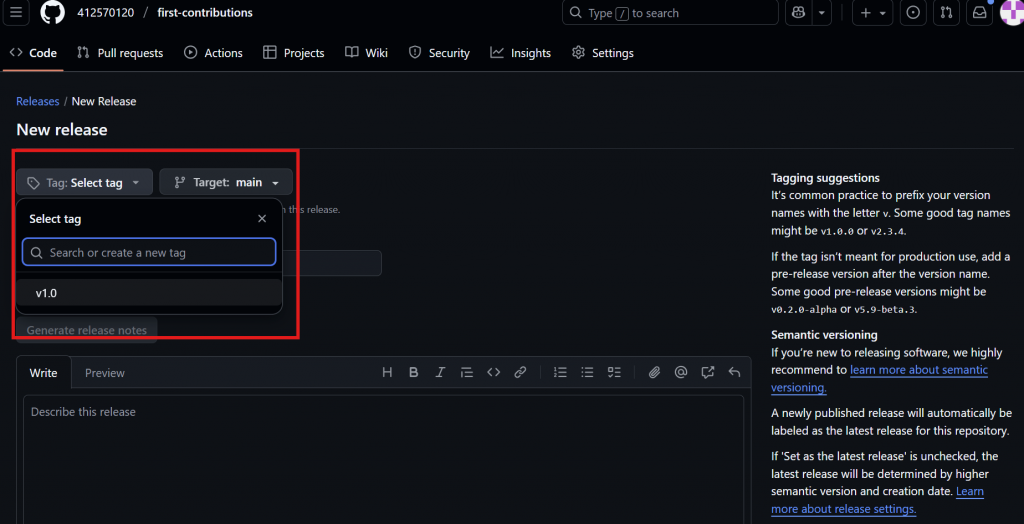Switch to the Security tab

[x=439, y=53]
